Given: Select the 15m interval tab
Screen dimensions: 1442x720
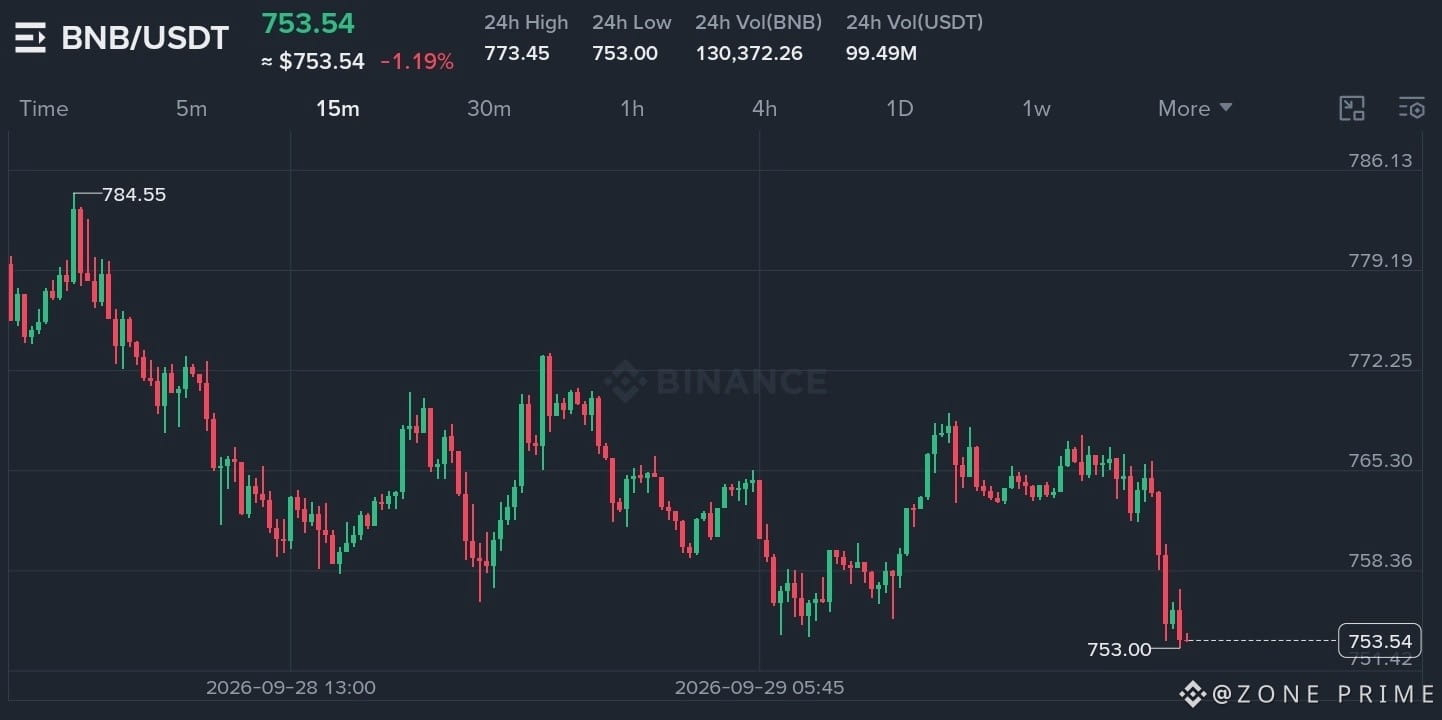Looking at the screenshot, I should 337,109.
